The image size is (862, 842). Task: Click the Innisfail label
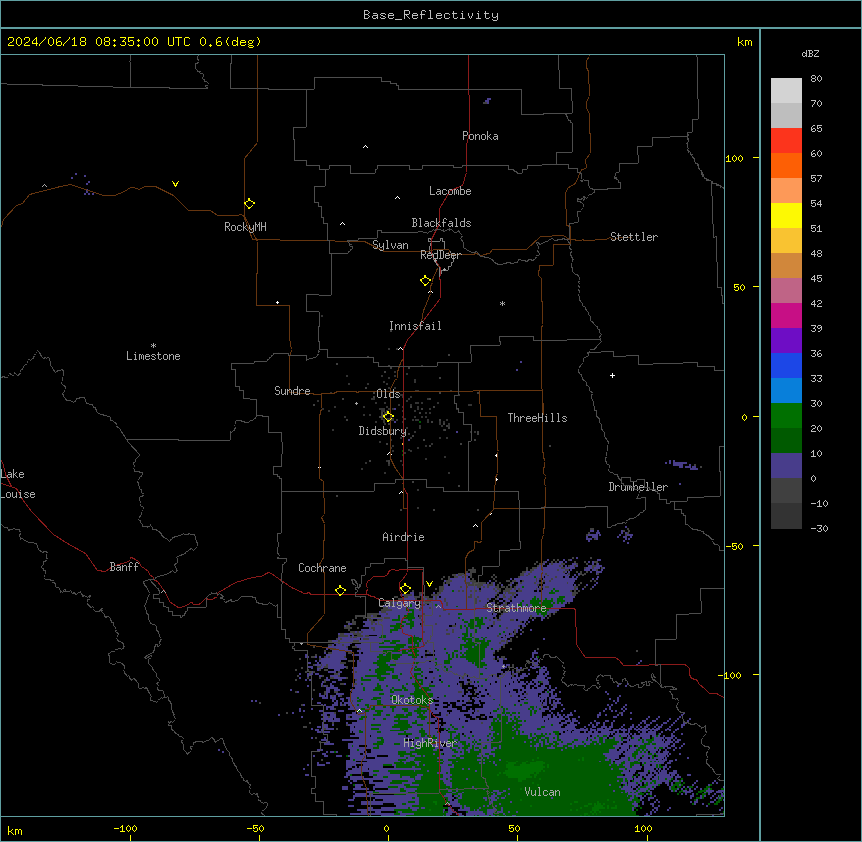(415, 326)
